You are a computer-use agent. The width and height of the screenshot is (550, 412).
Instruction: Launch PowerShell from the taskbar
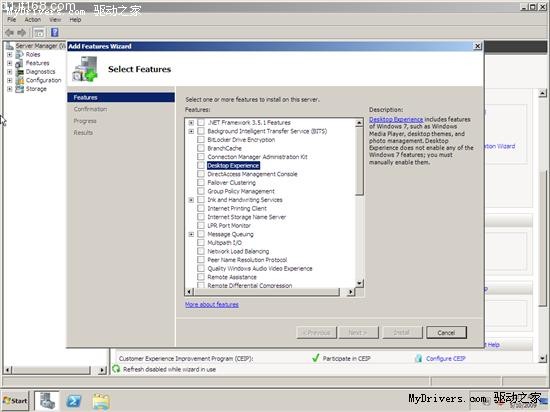(74, 400)
